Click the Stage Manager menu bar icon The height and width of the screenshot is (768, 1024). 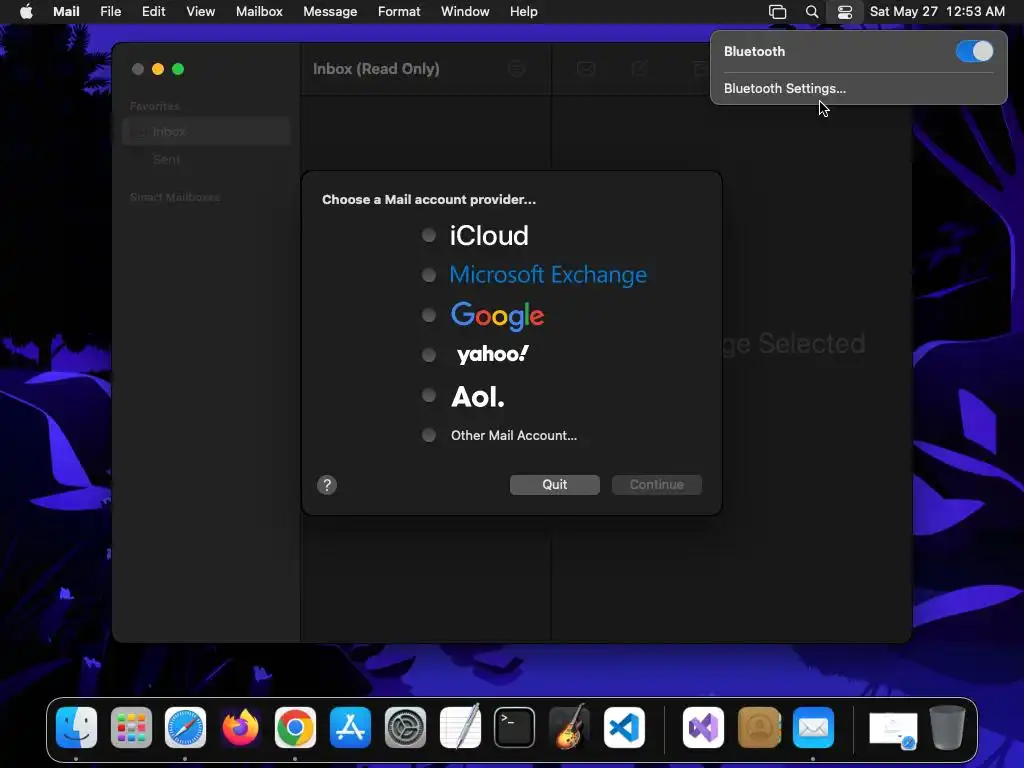(777, 12)
